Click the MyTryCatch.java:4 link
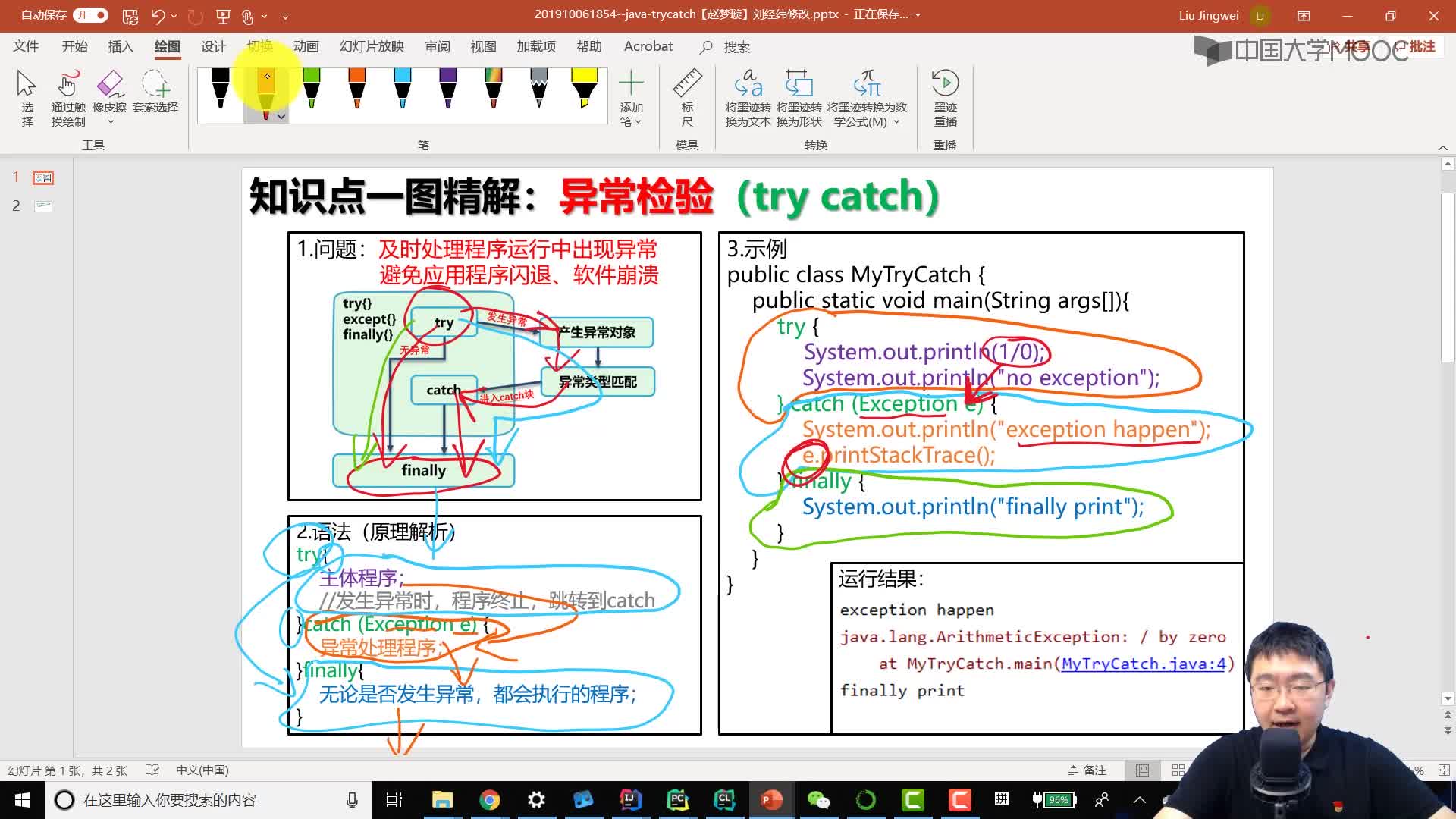Screen dimensions: 1456x819 (x=1144, y=664)
